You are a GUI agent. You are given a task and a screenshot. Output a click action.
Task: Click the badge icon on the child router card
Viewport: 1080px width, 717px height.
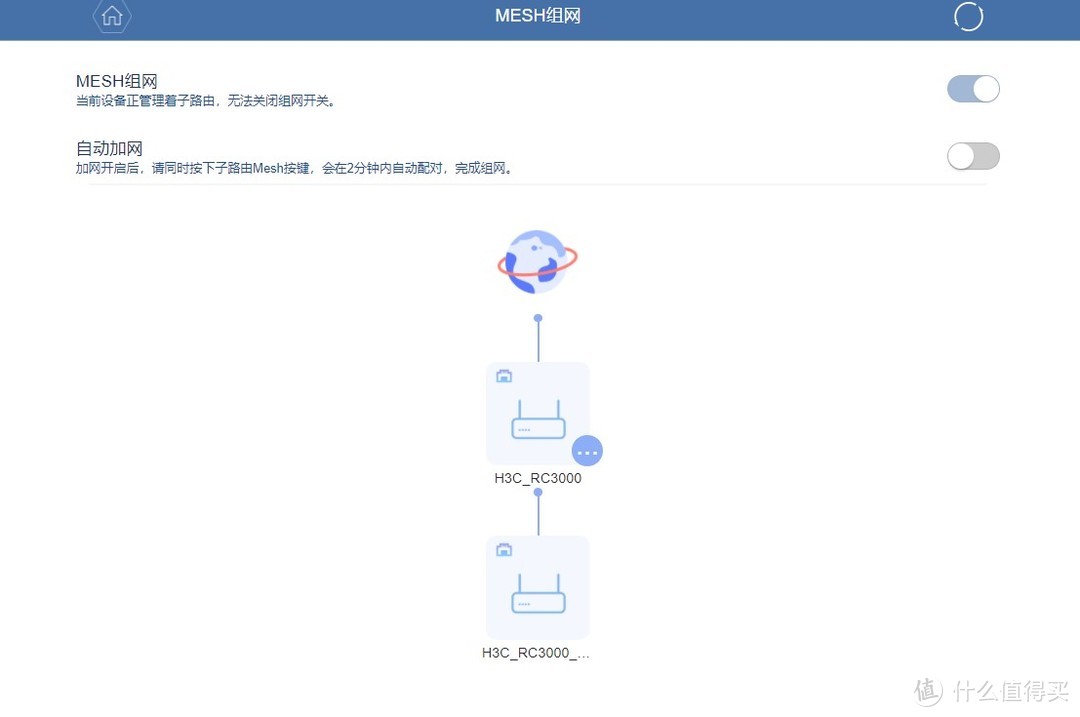tap(504, 548)
